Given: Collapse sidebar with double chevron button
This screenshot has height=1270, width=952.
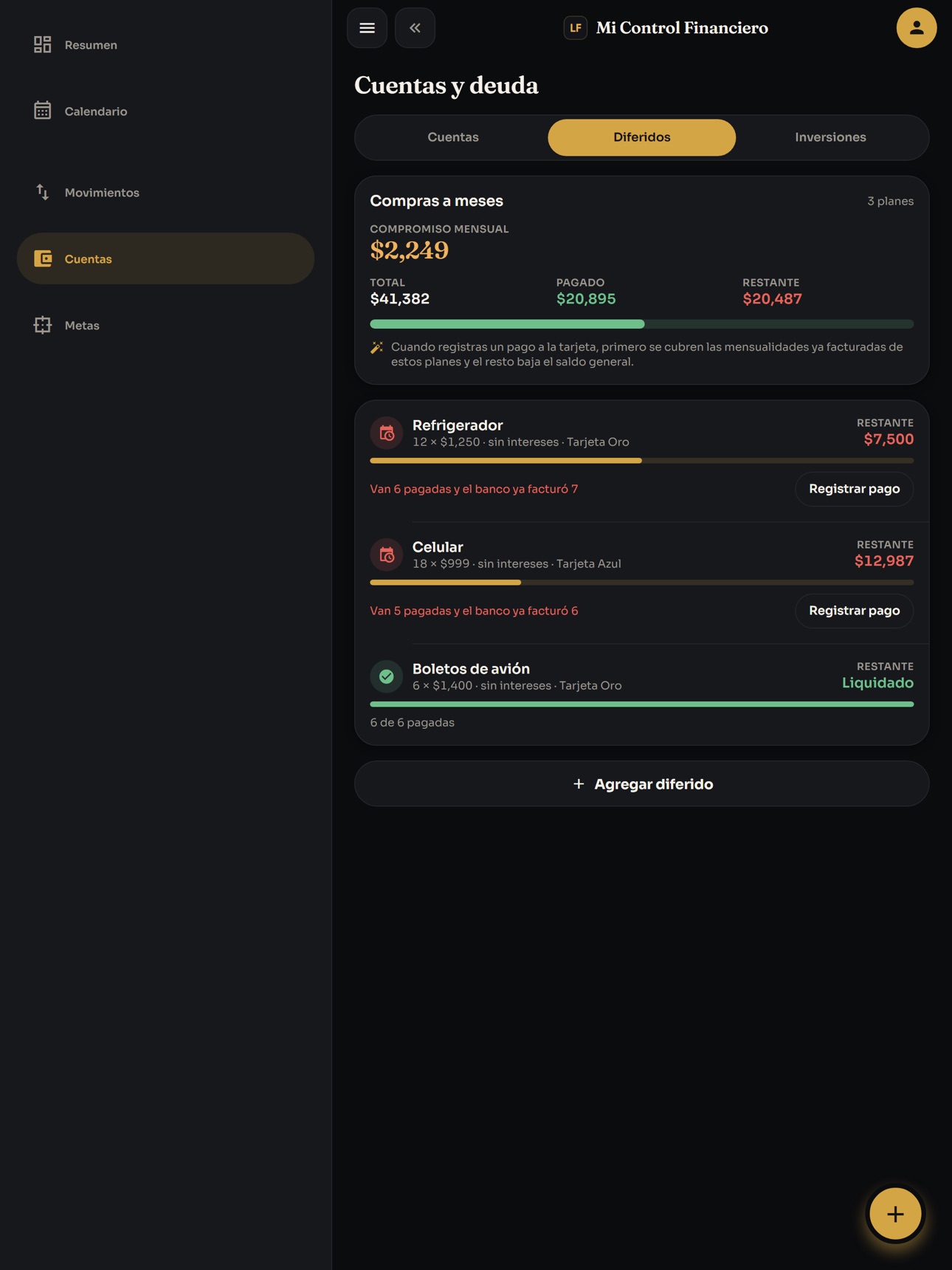Looking at the screenshot, I should tap(415, 28).
